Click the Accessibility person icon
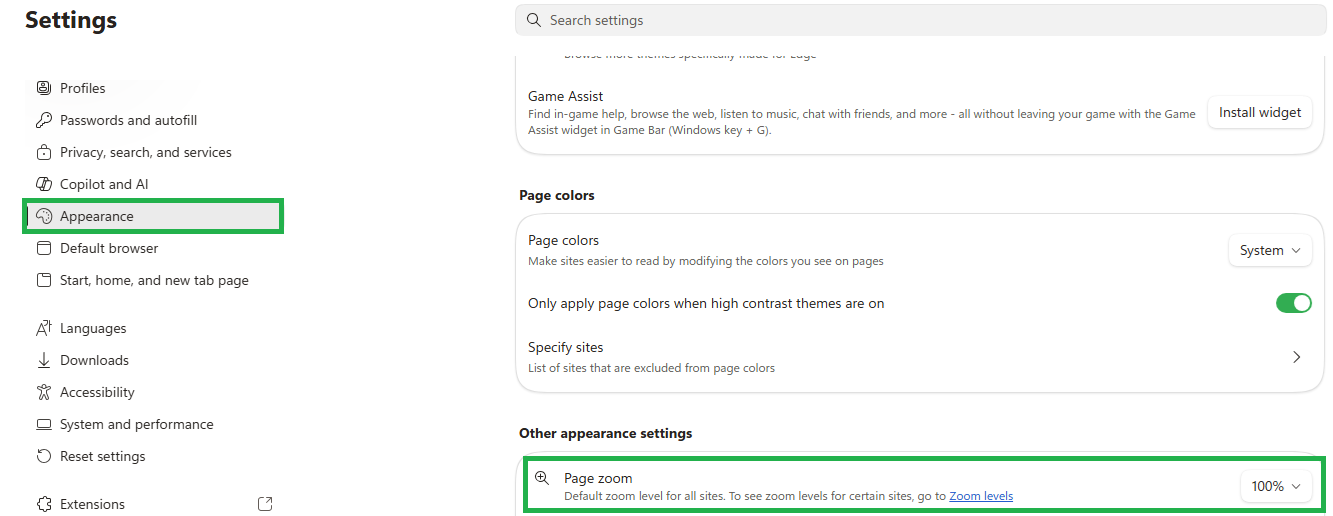The image size is (1333, 516). pyautogui.click(x=43, y=392)
